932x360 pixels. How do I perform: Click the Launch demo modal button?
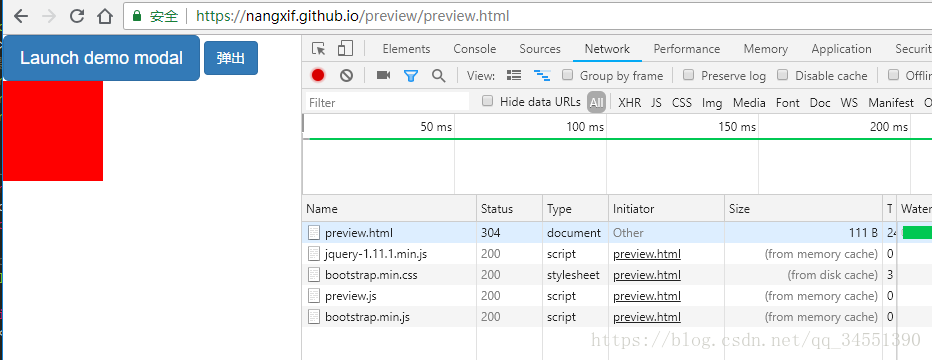[x=101, y=58]
